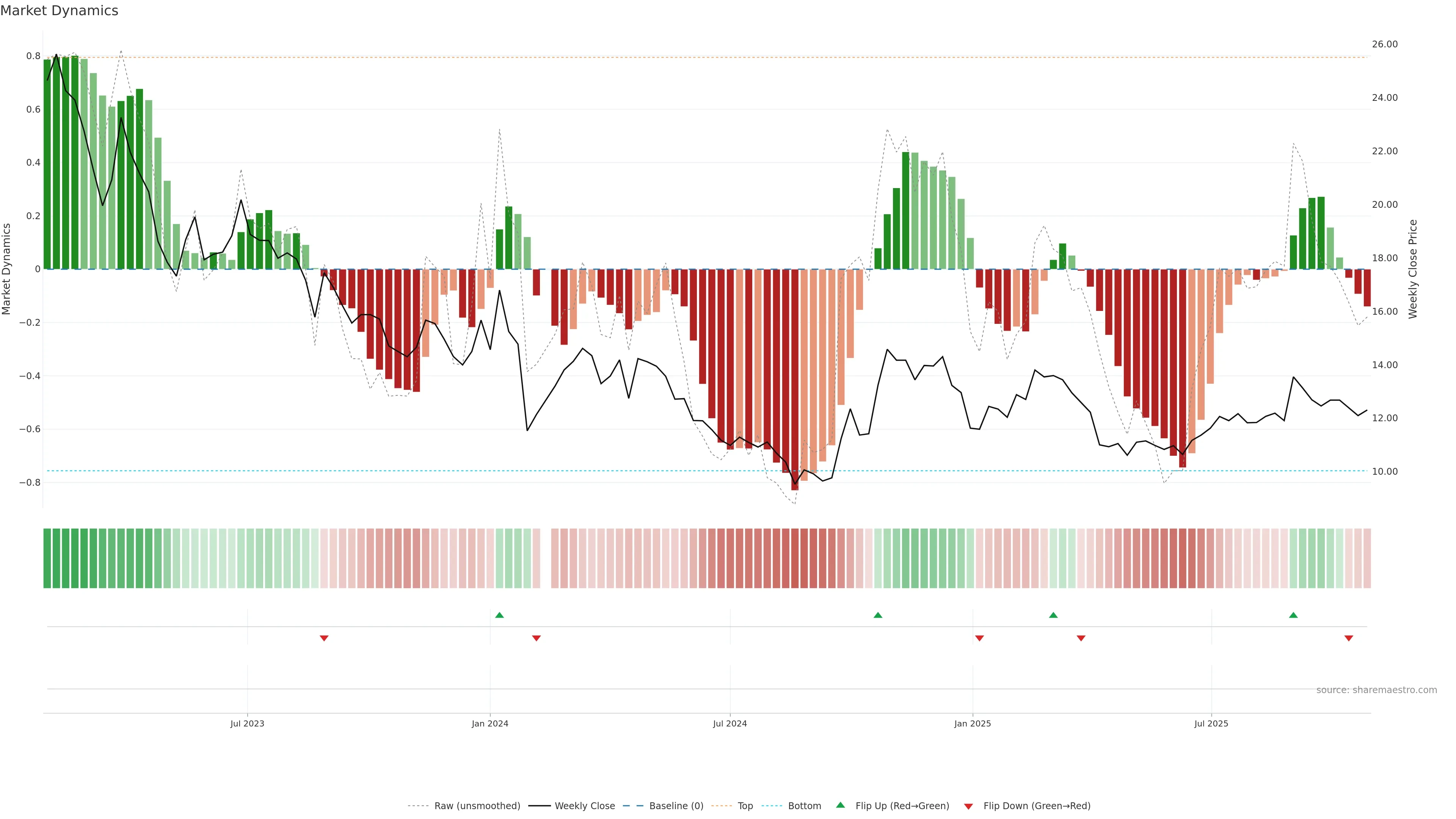Click the flip-up triangle between Jul 2024 and Jan 2025
Viewport: 1456px width, 819px height.
(878, 615)
